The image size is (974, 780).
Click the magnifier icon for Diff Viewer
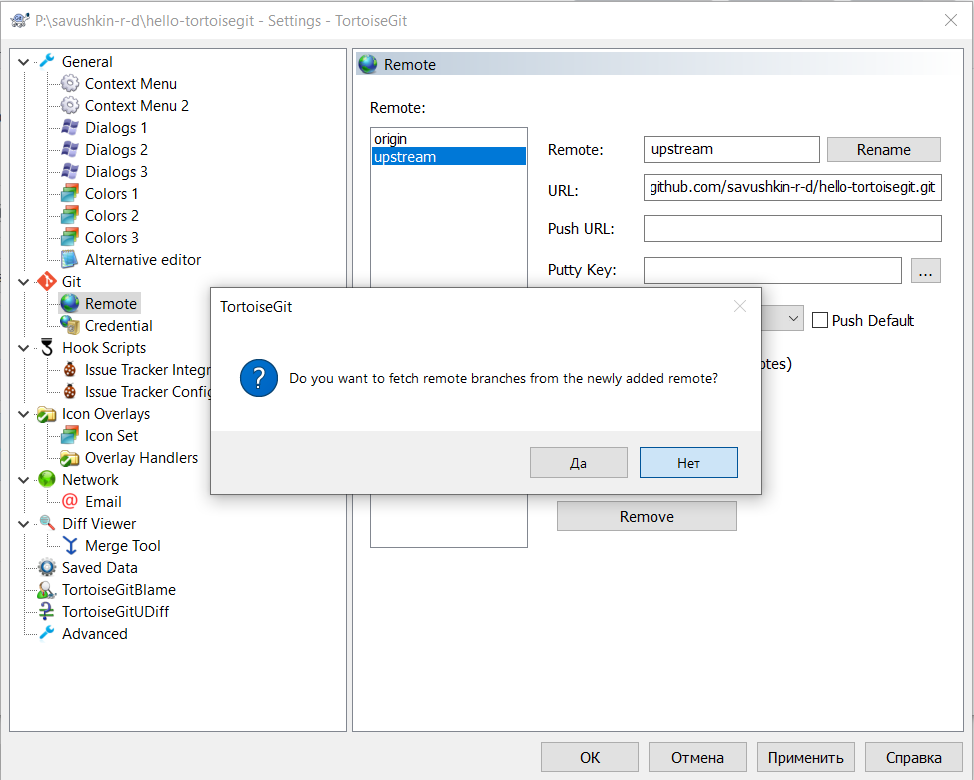(47, 523)
